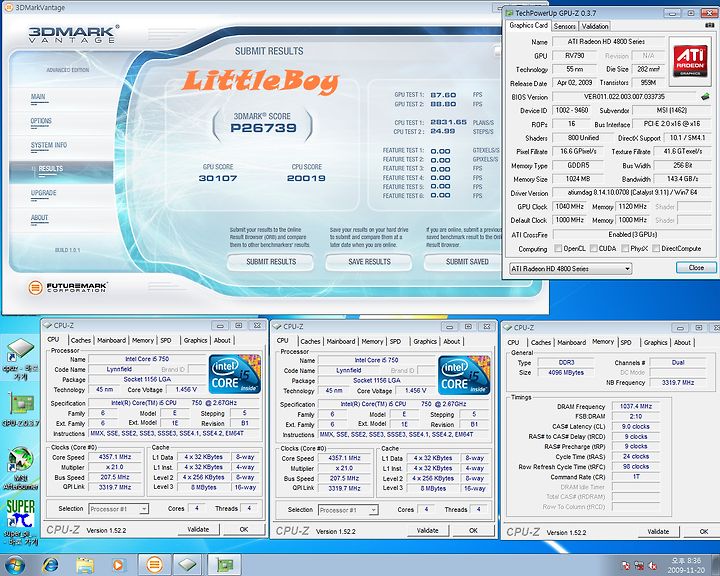Click the BIOS save chip icon in GPU-Z
This screenshot has height=576, width=720.
click(x=705, y=97)
